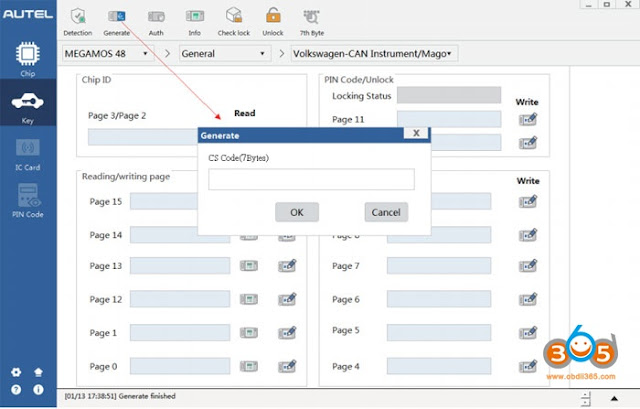640x409 pixels.
Task: Write Page 0 using its pencil icon
Action: coord(287,366)
